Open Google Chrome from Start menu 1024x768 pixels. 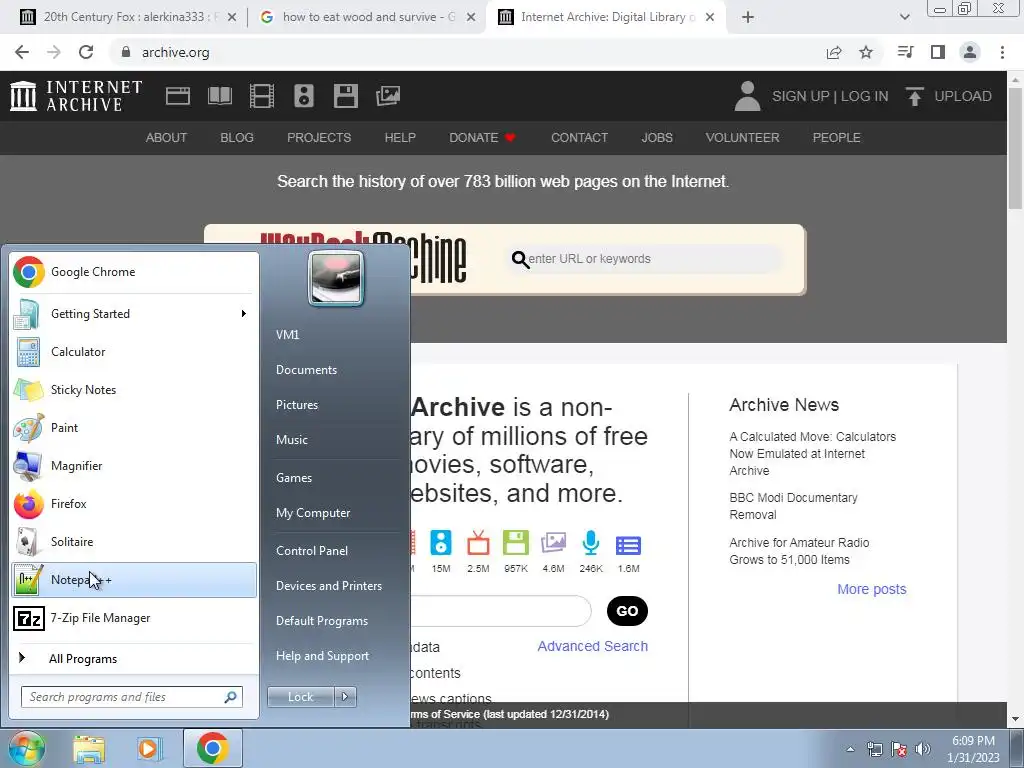(x=134, y=272)
